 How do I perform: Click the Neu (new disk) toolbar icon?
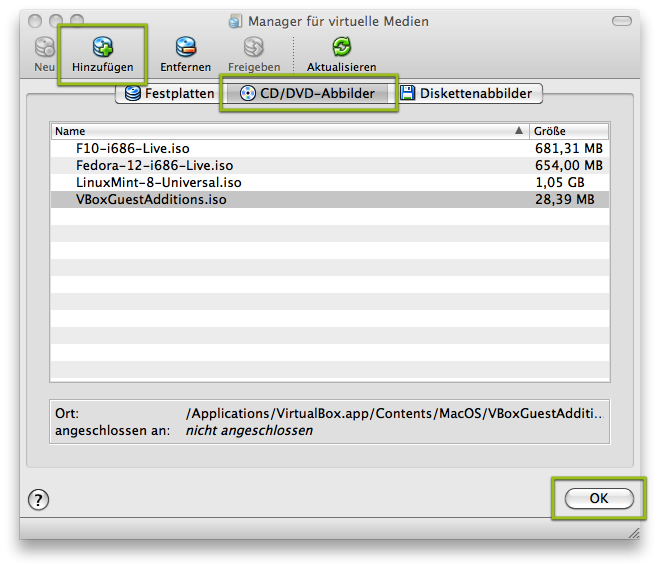(45, 46)
